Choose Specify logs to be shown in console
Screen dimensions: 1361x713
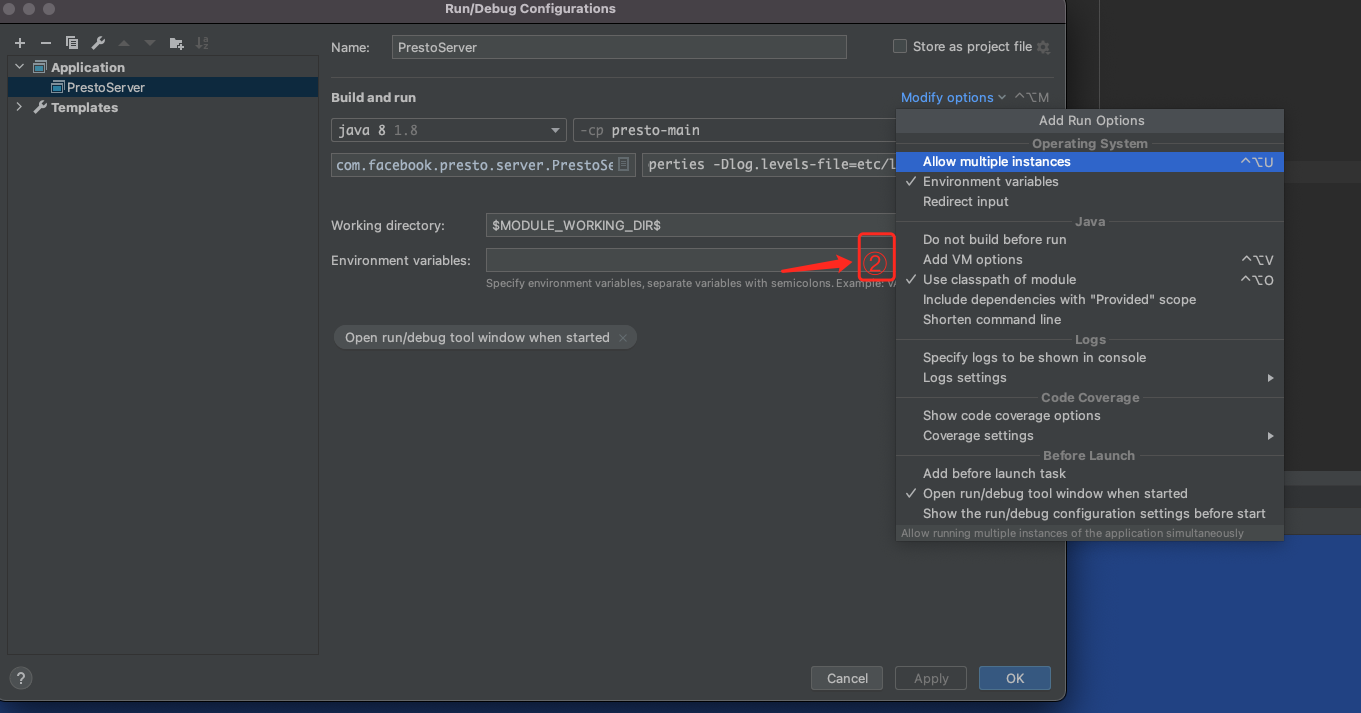click(x=1089, y=357)
